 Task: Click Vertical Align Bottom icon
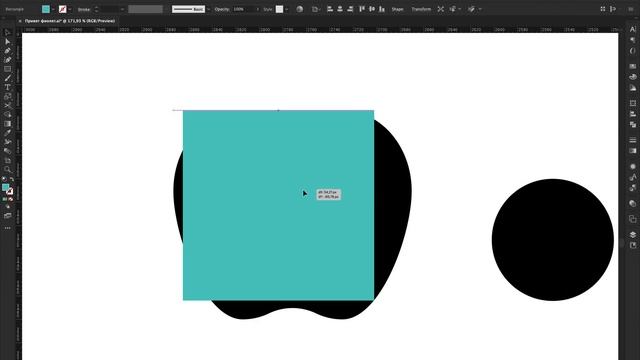click(382, 9)
